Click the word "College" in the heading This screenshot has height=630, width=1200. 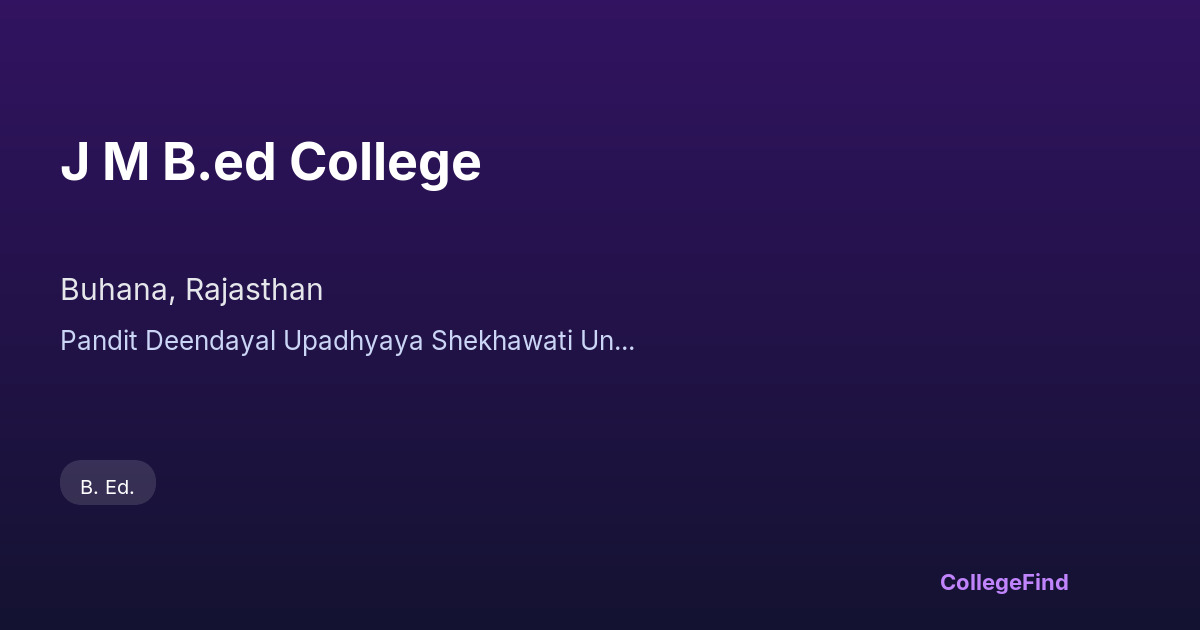coord(385,162)
